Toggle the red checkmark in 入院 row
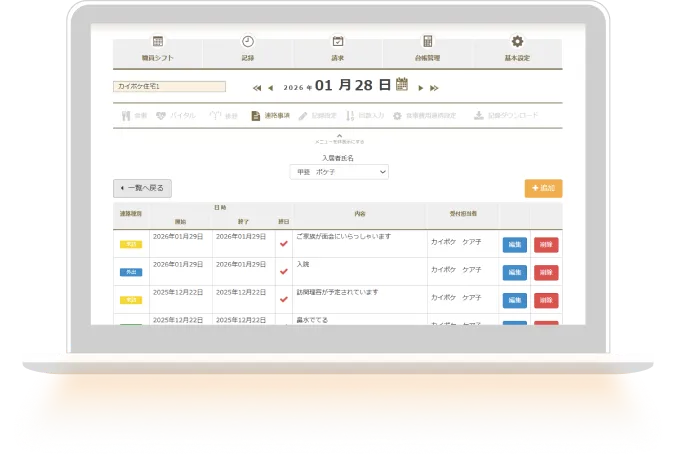The width and height of the screenshot is (676, 462). tap(284, 272)
